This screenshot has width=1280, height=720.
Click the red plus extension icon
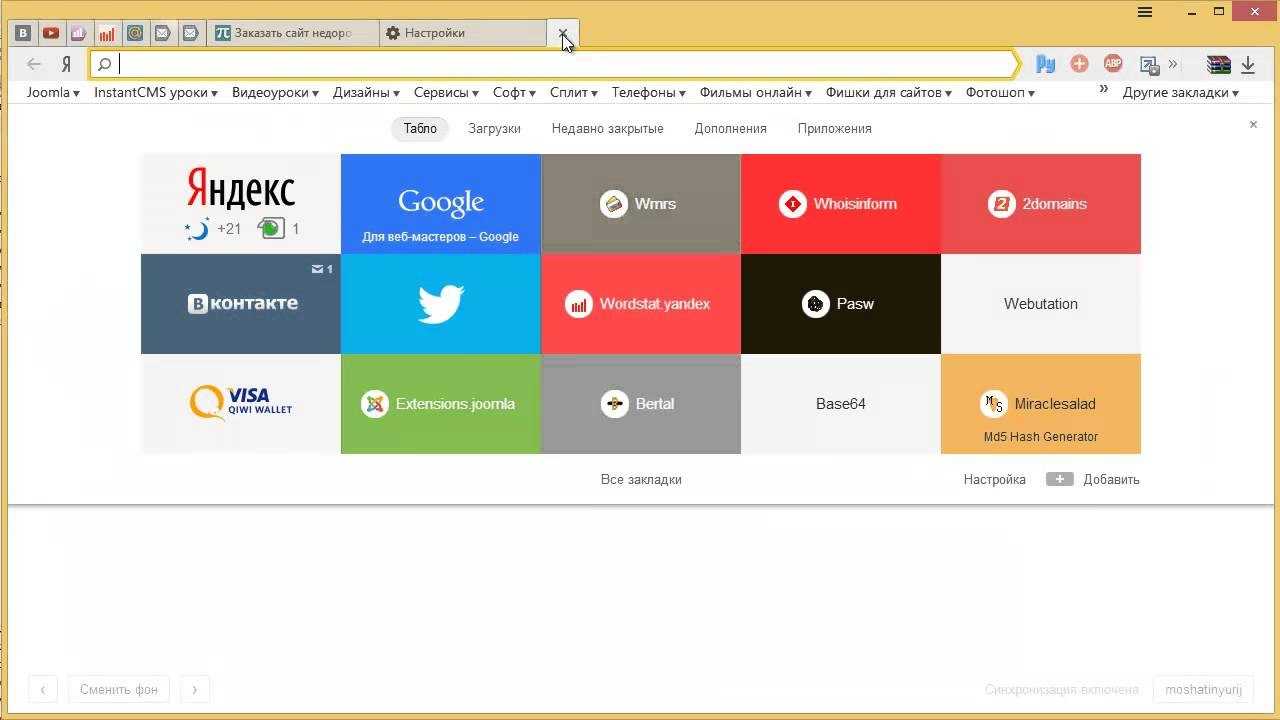coord(1079,64)
